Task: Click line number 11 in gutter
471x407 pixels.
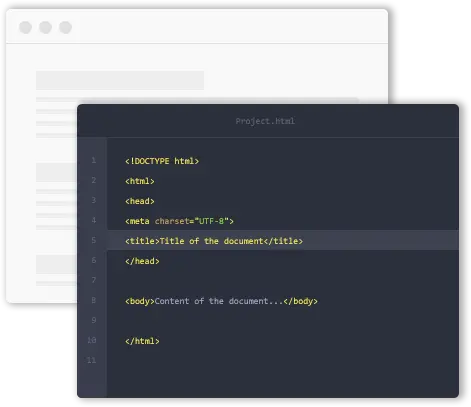Action: [92, 360]
